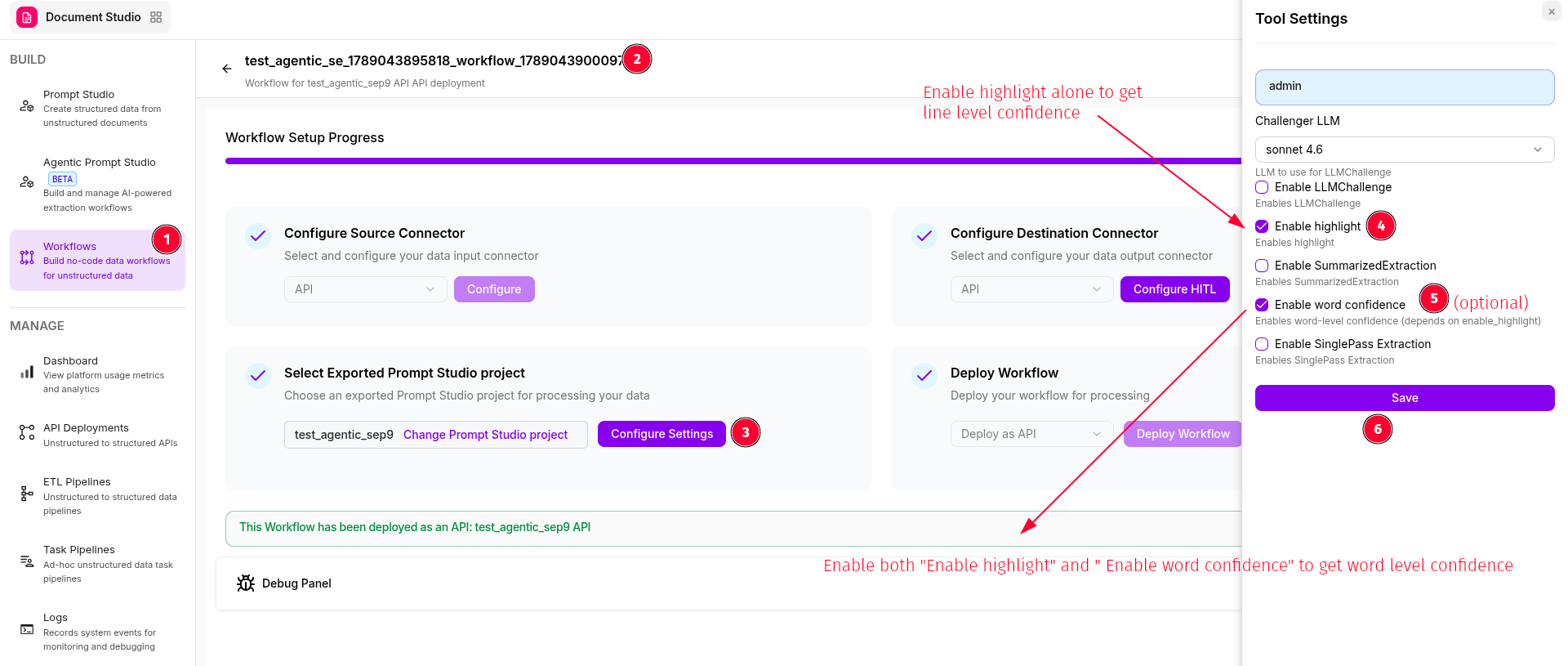1568x666 pixels.
Task: Check Enable SinglePass Extraction
Action: [1262, 344]
